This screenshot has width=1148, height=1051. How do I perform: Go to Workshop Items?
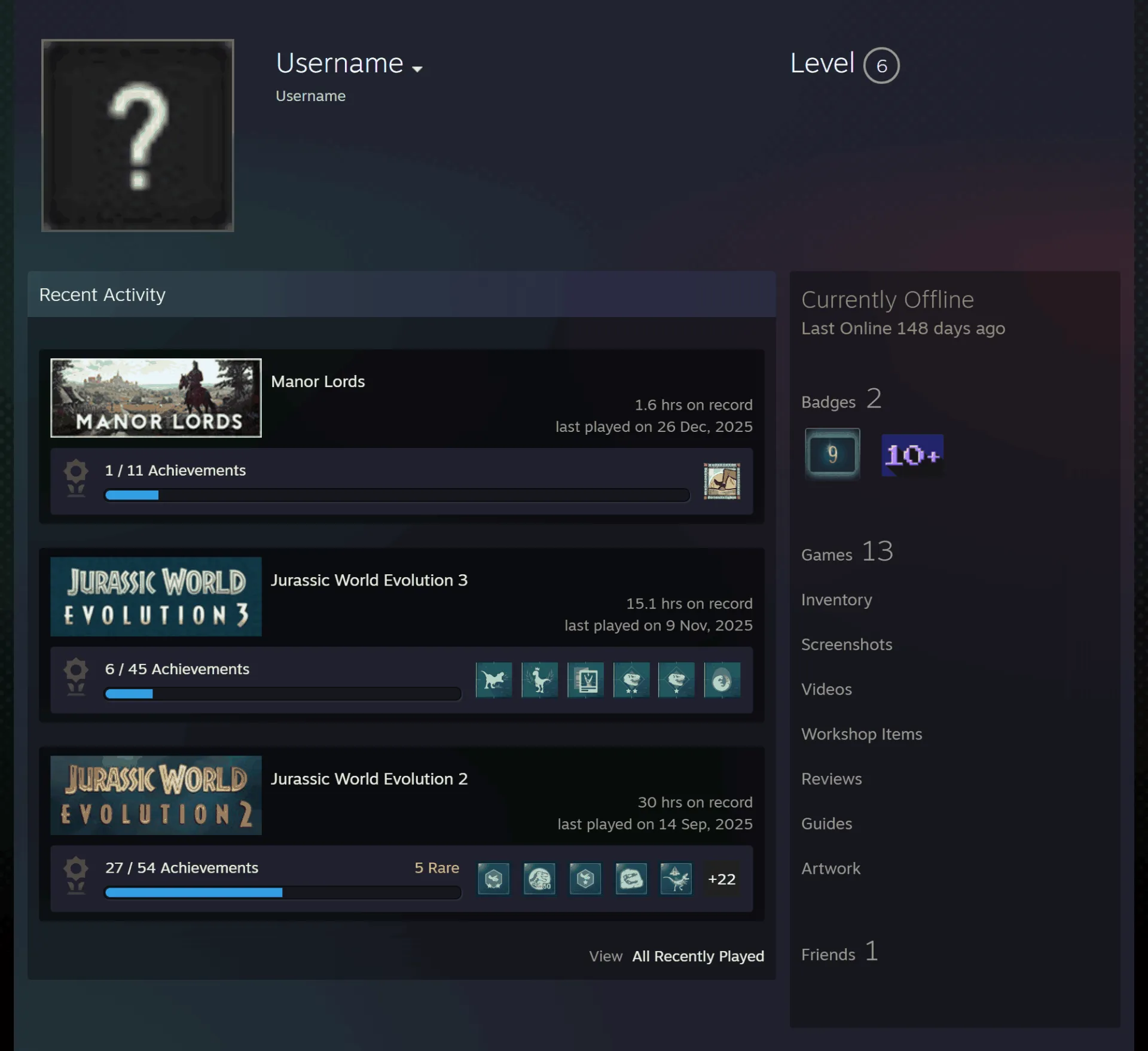coord(862,734)
